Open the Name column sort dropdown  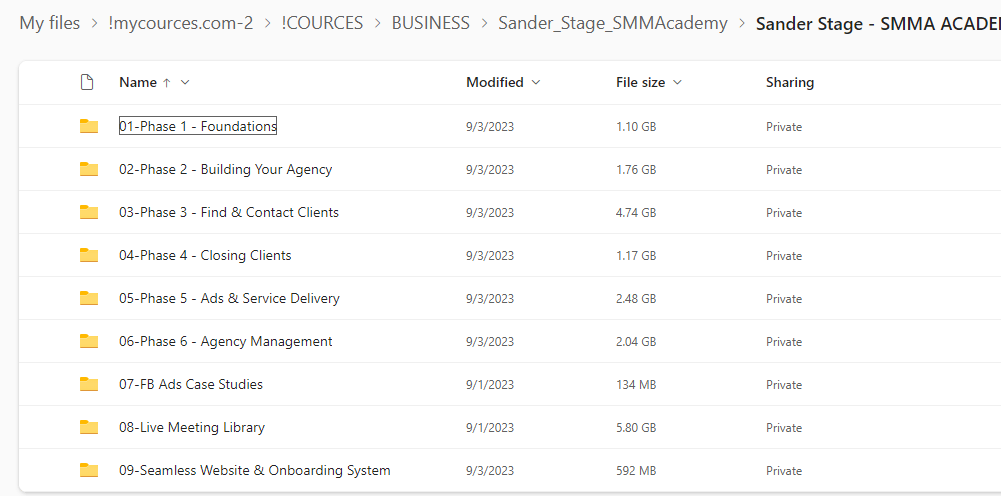click(x=185, y=82)
